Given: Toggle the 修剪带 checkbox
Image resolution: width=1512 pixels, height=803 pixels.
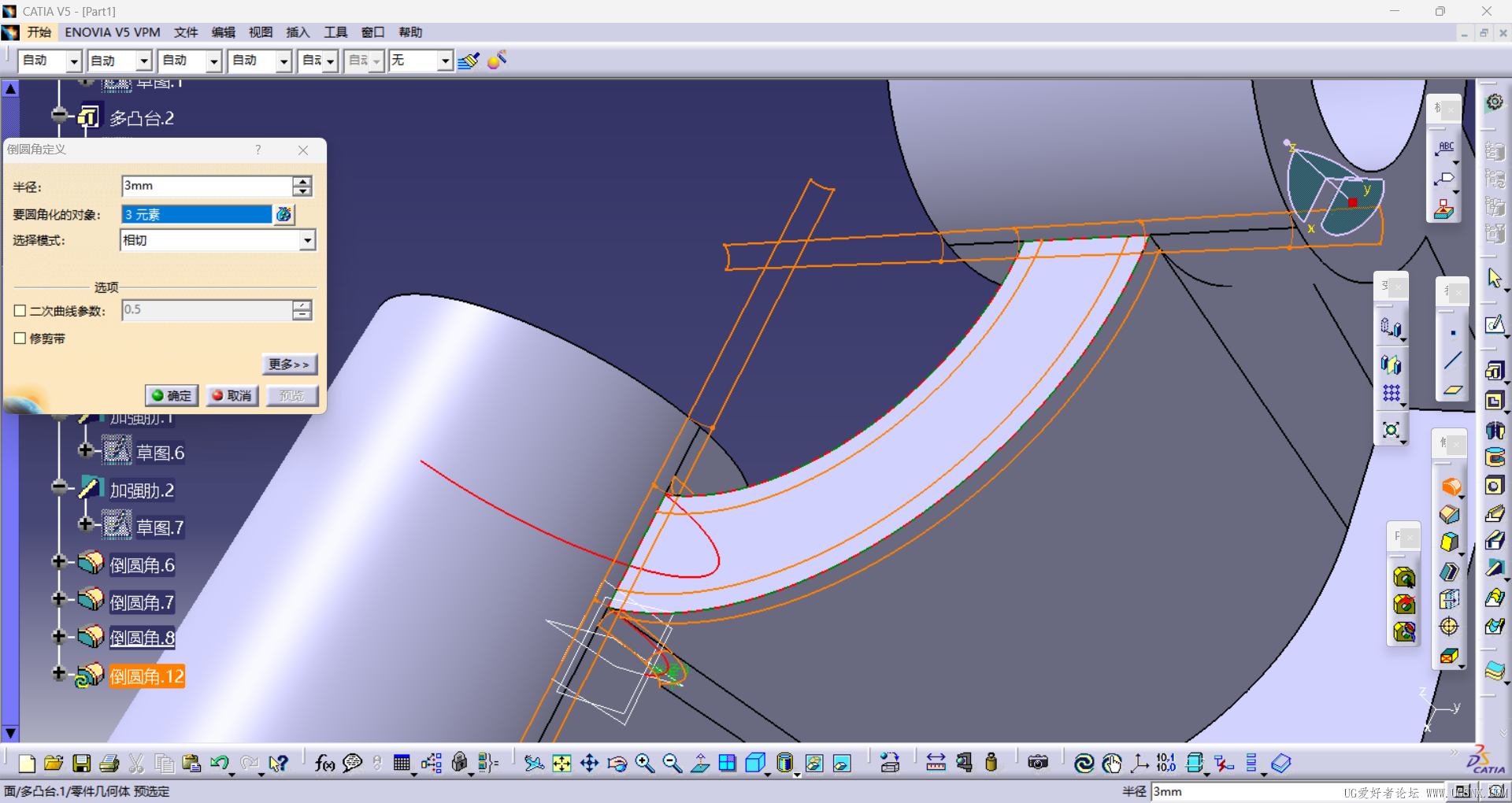Looking at the screenshot, I should click(x=20, y=339).
